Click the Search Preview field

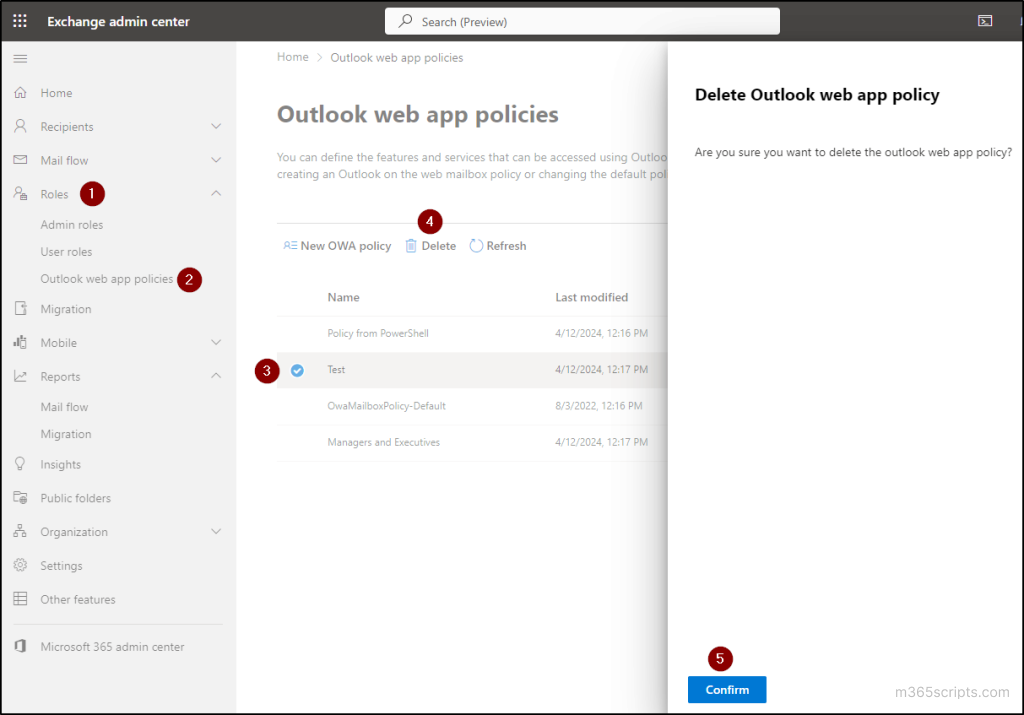pos(582,20)
